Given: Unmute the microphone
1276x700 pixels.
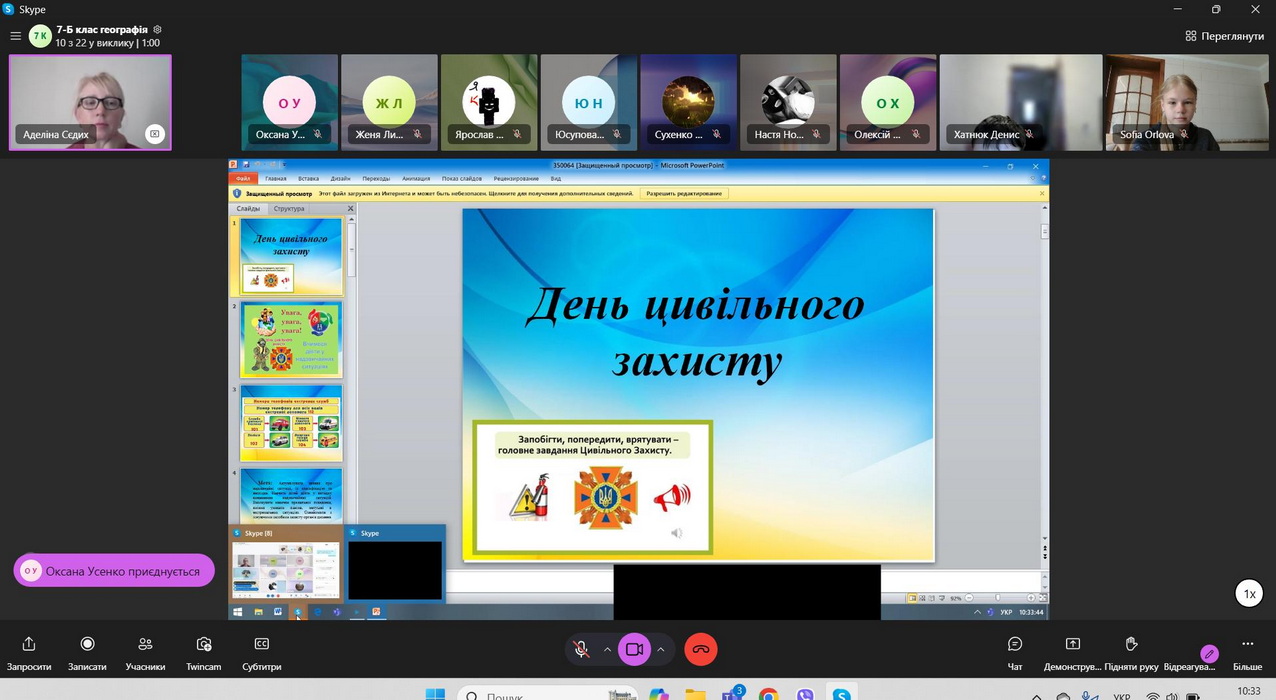Looking at the screenshot, I should (x=581, y=649).
